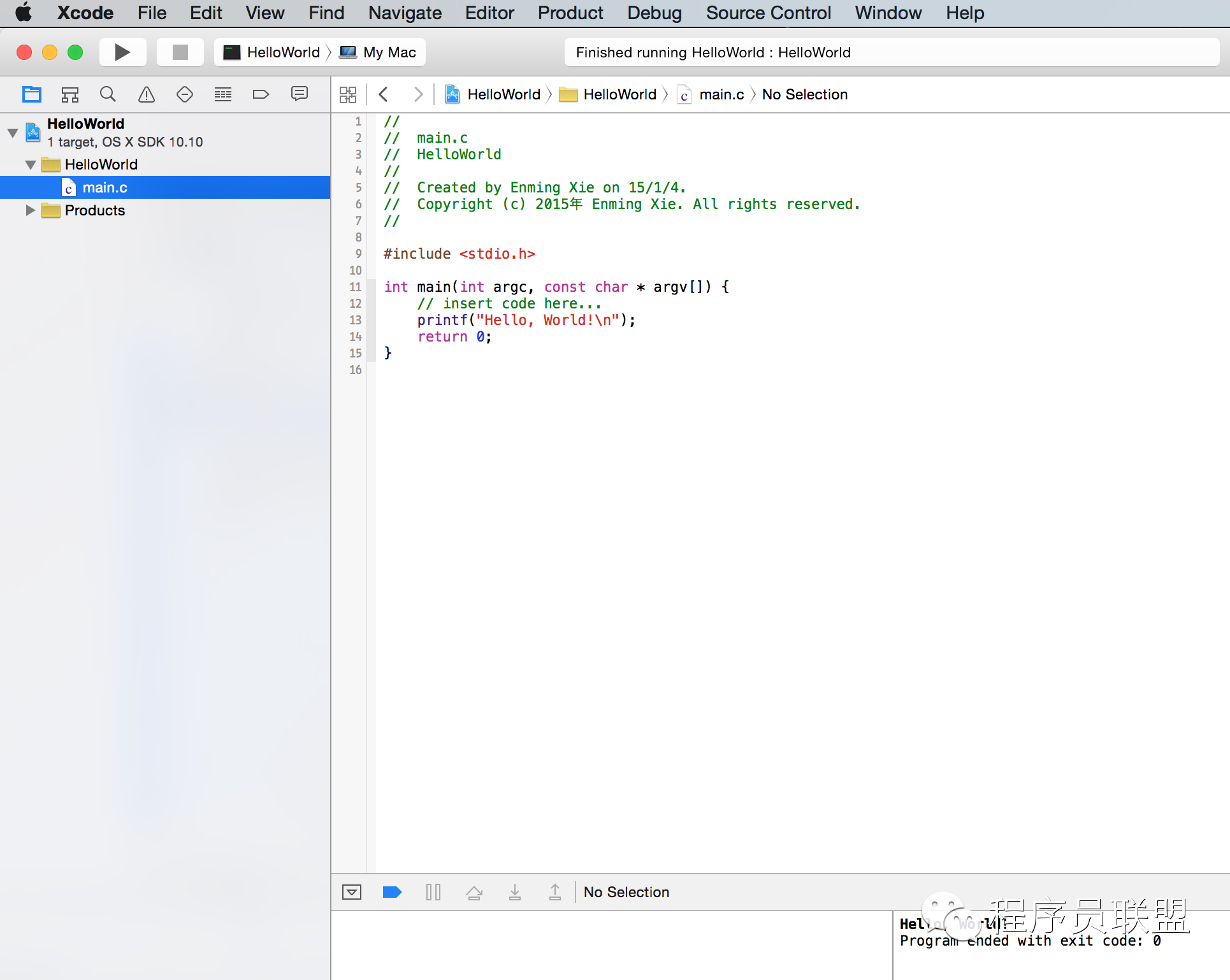This screenshot has height=980, width=1230.
Task: Open the Product menu
Action: (x=570, y=13)
